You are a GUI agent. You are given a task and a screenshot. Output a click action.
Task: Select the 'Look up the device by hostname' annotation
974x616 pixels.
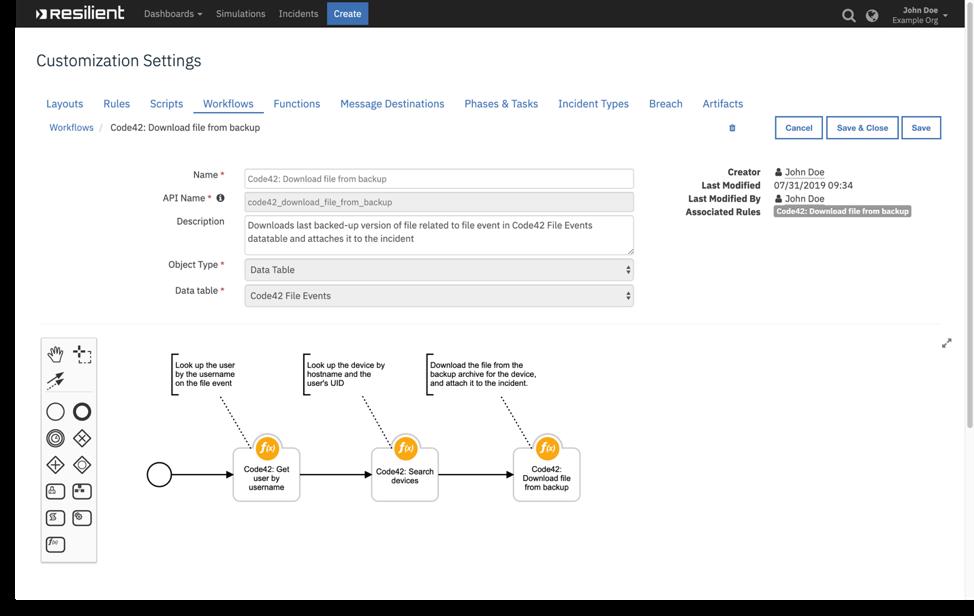click(x=345, y=374)
